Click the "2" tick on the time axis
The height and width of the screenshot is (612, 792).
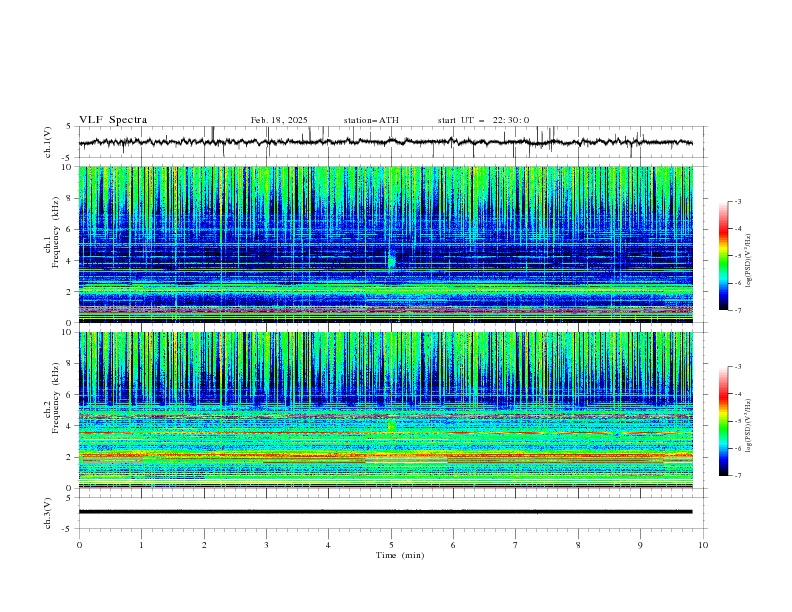tap(204, 545)
